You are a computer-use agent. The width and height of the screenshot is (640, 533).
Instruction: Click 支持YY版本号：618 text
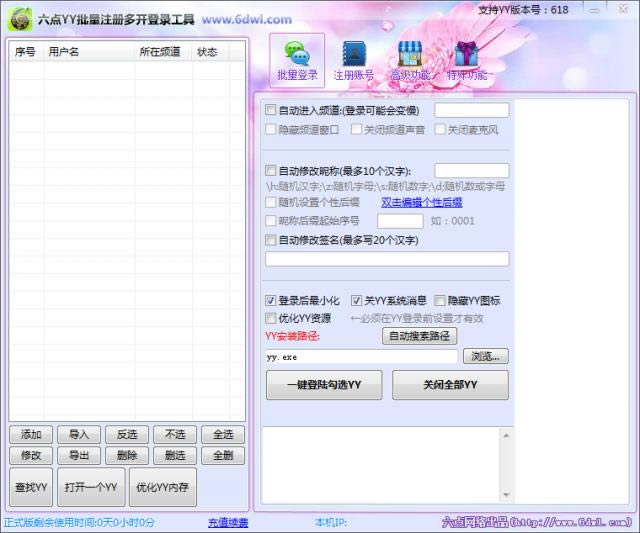coord(523,9)
